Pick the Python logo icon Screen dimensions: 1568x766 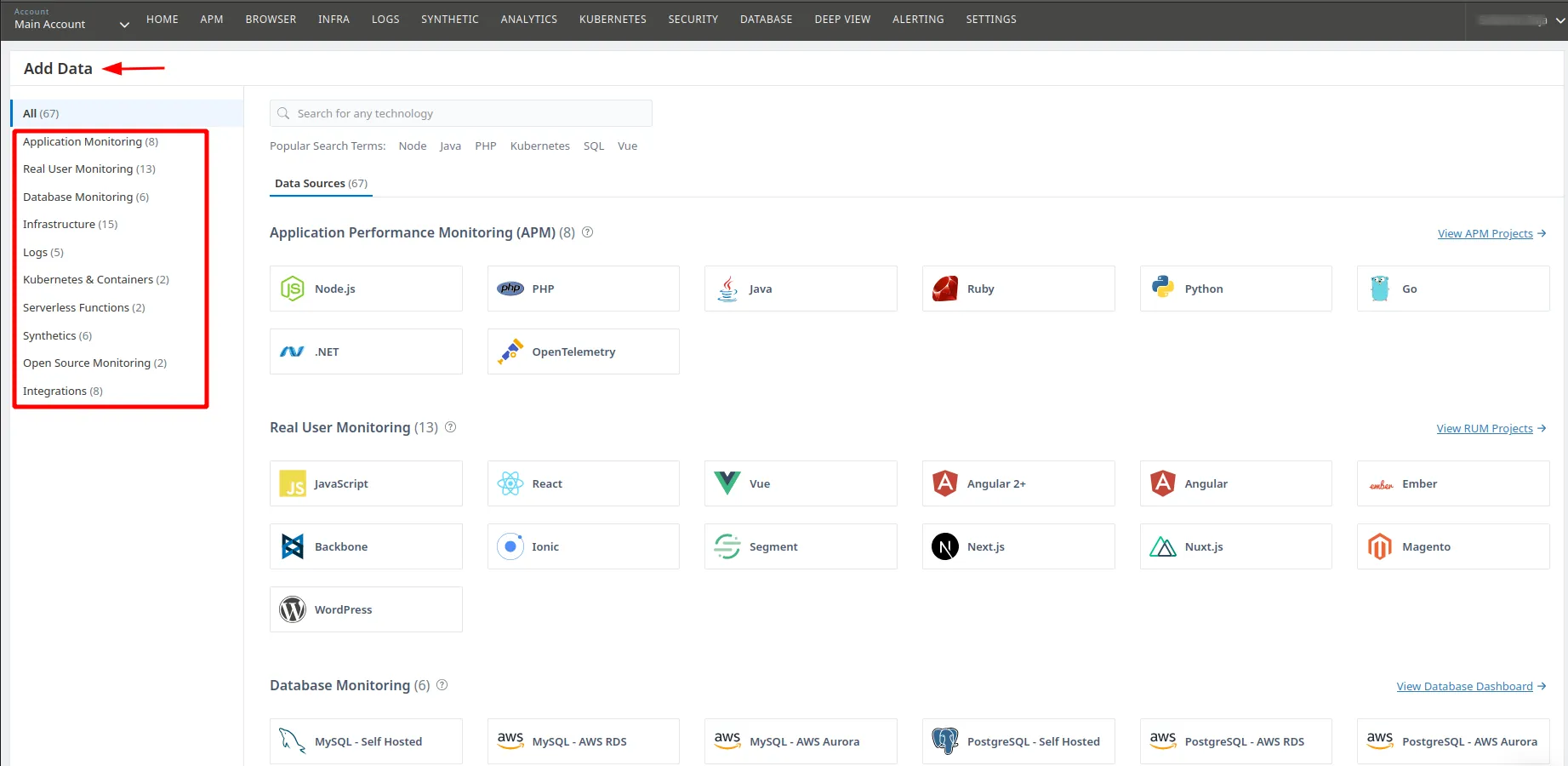[x=1163, y=287]
